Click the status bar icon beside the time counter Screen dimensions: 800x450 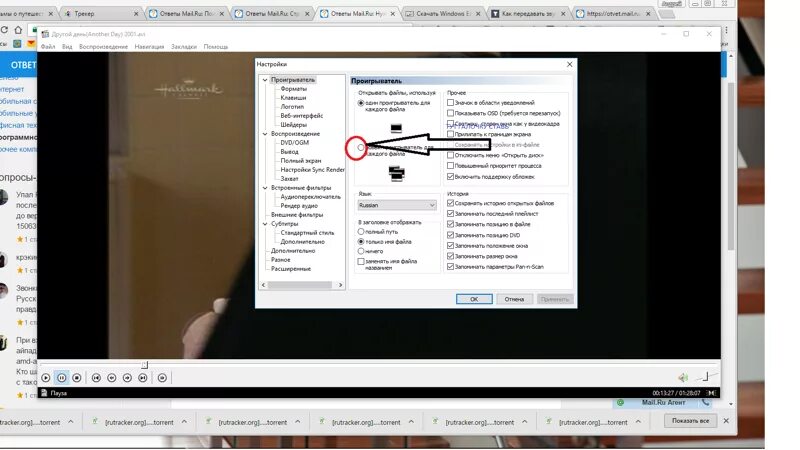[712, 393]
